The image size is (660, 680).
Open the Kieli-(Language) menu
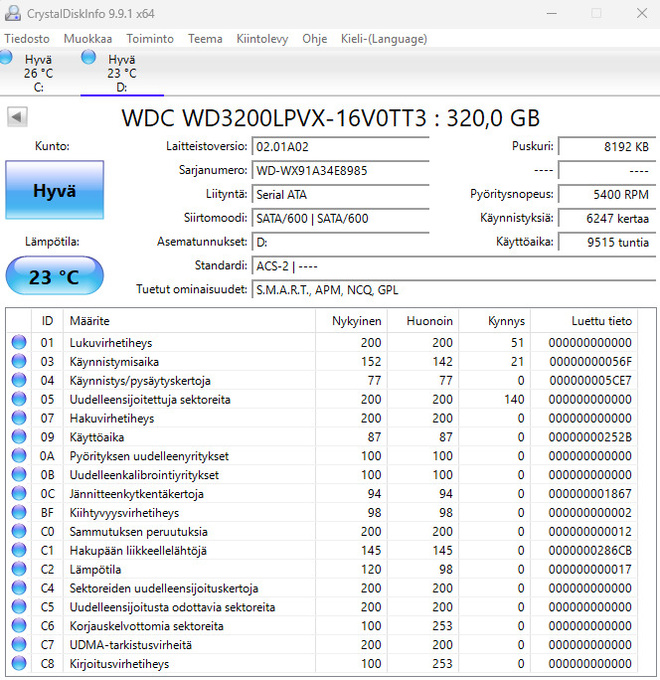(x=384, y=39)
